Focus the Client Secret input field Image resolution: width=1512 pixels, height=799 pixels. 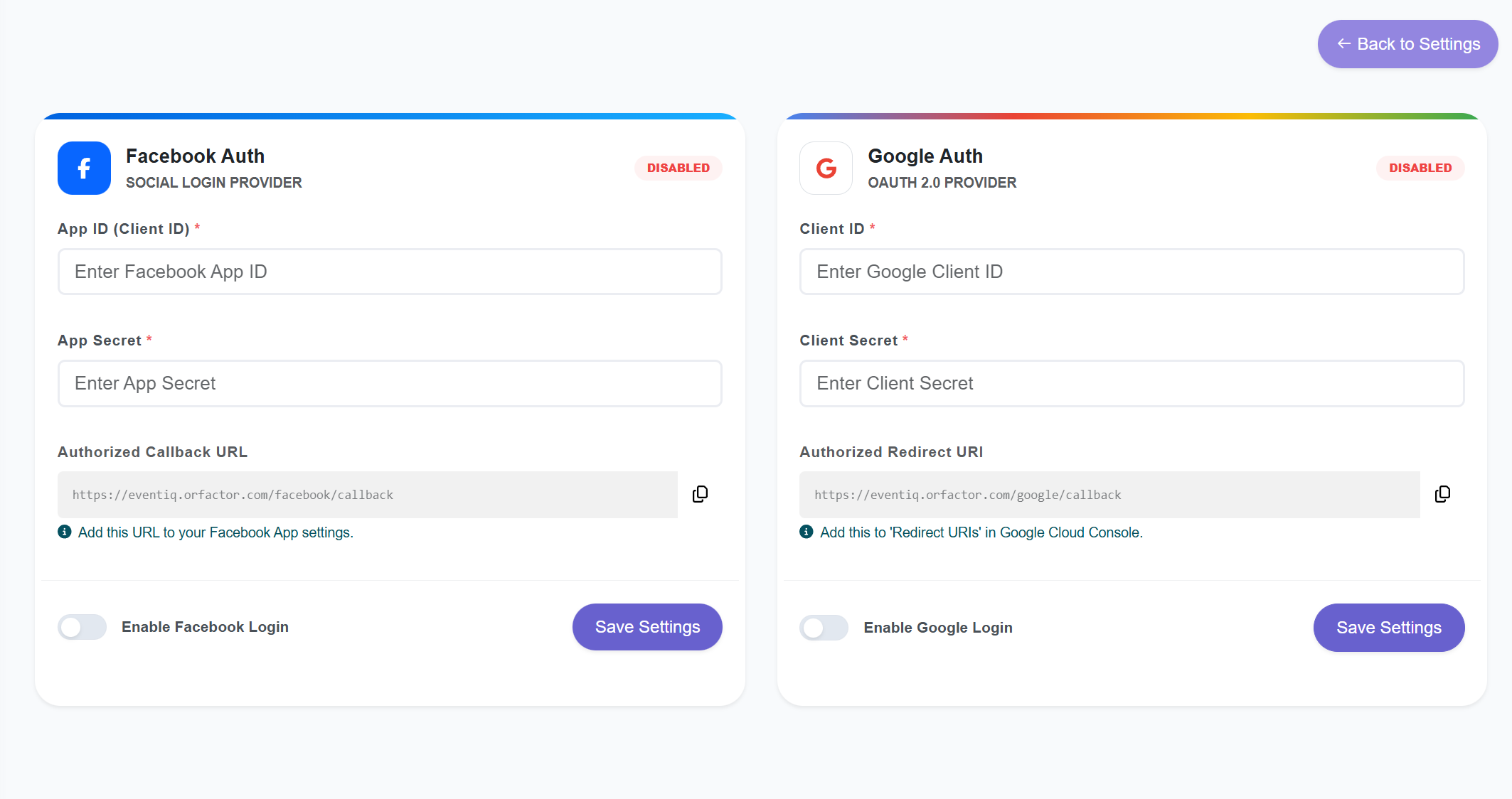coord(1132,383)
